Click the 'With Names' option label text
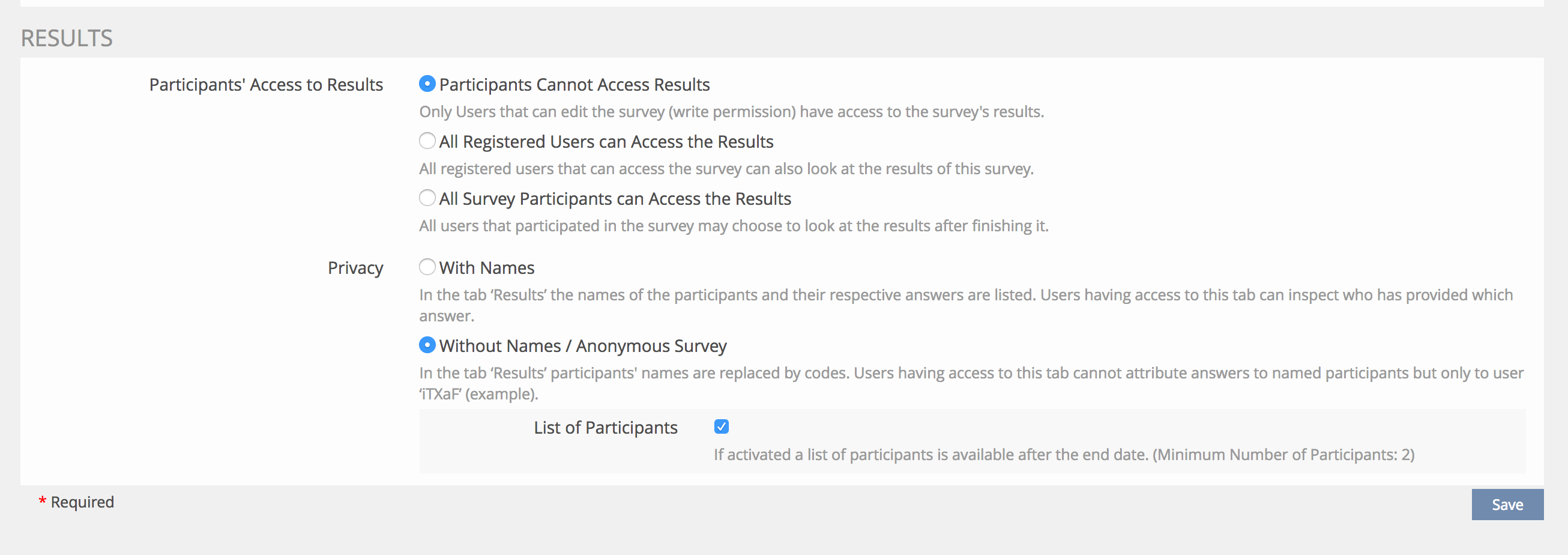 tap(486, 268)
